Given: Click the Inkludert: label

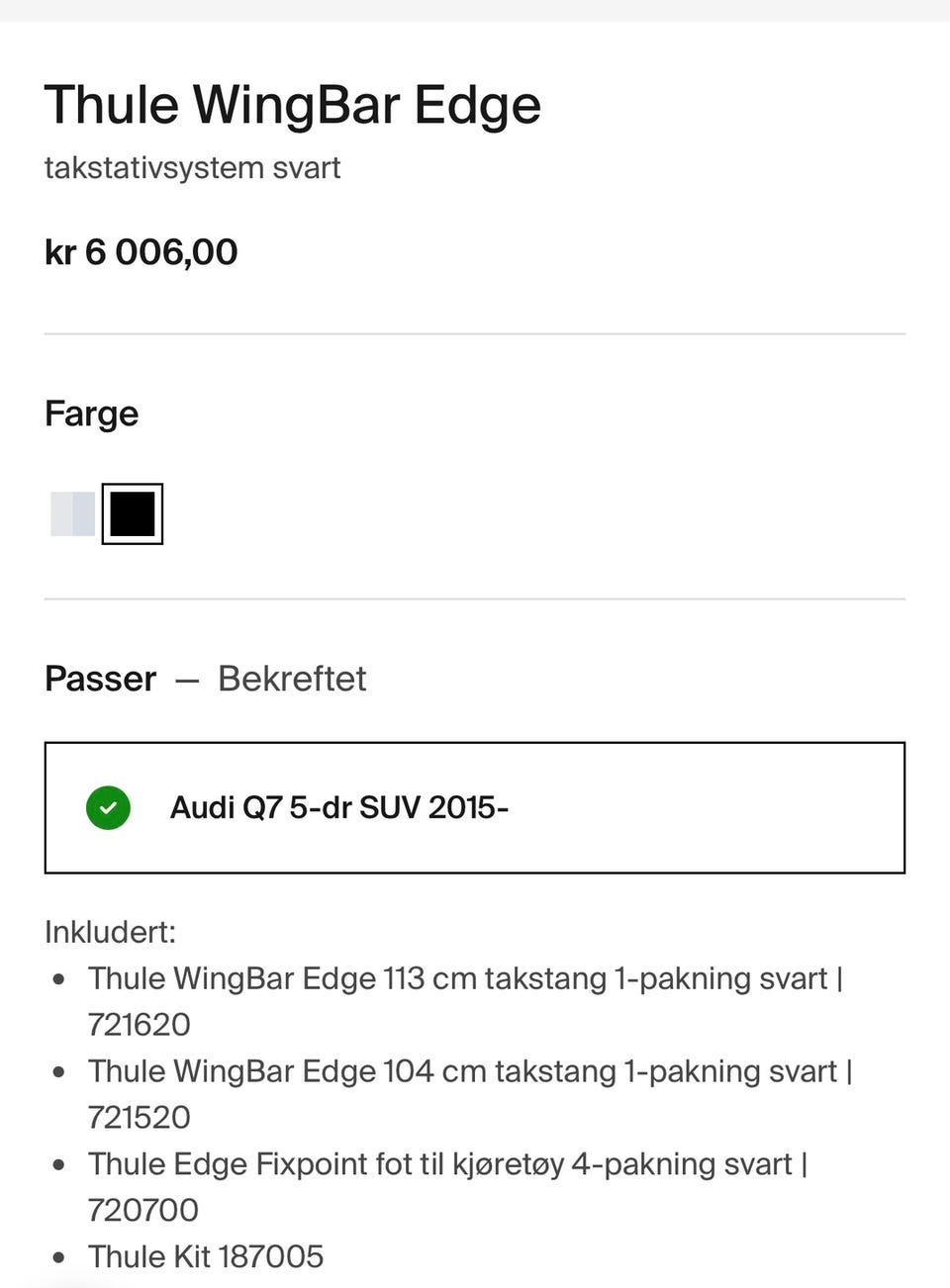Looking at the screenshot, I should [x=110, y=932].
